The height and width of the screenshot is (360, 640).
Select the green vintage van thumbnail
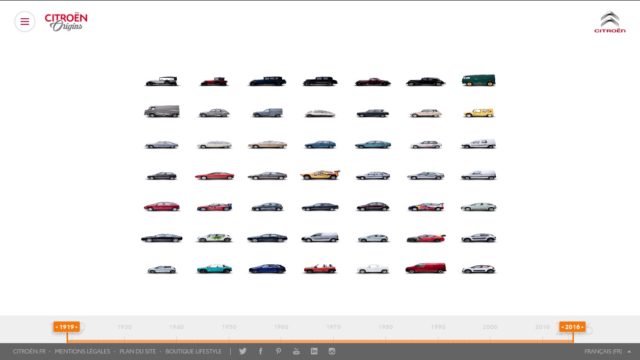(x=478, y=80)
